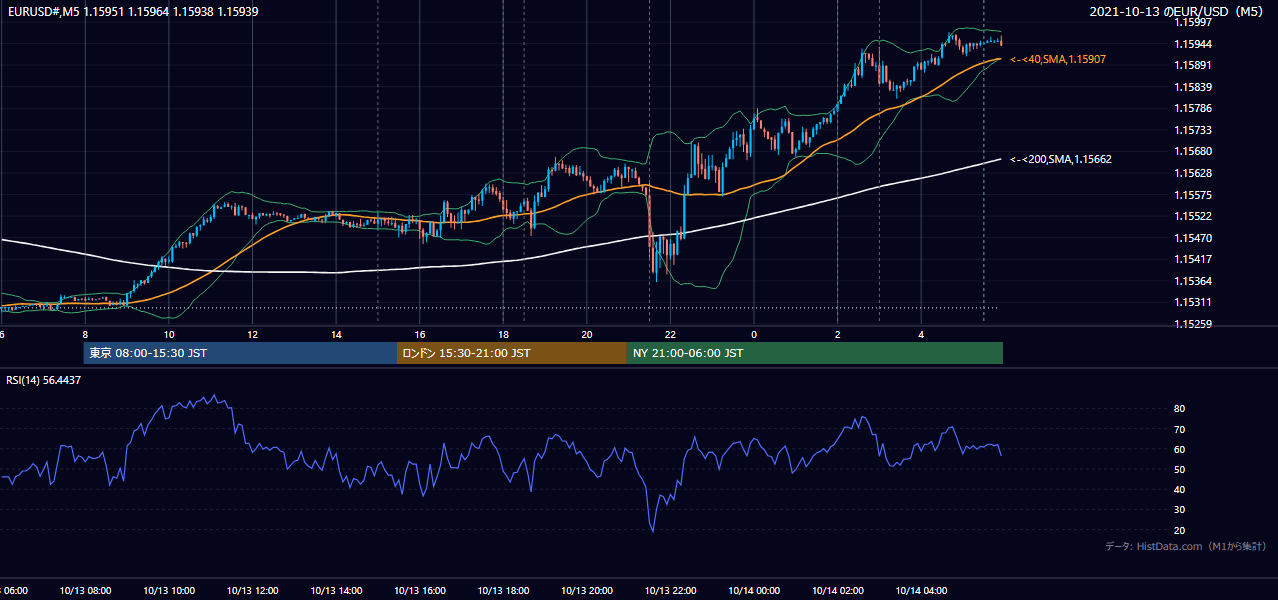Click RSI axis level 40

1179,489
